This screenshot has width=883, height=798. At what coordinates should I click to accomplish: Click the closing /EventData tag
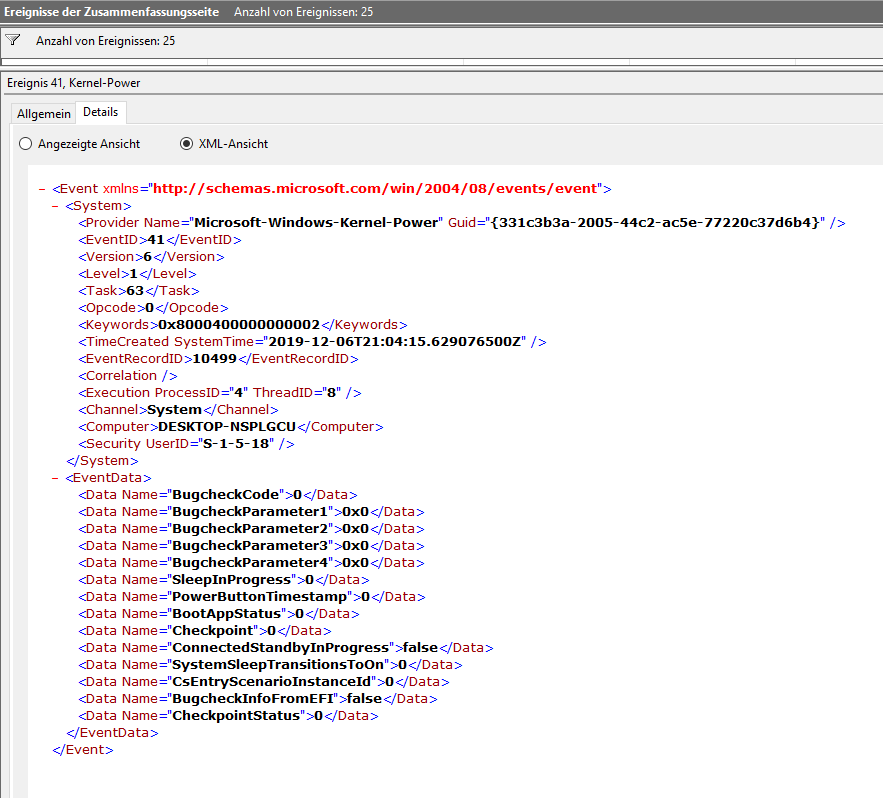click(x=112, y=733)
